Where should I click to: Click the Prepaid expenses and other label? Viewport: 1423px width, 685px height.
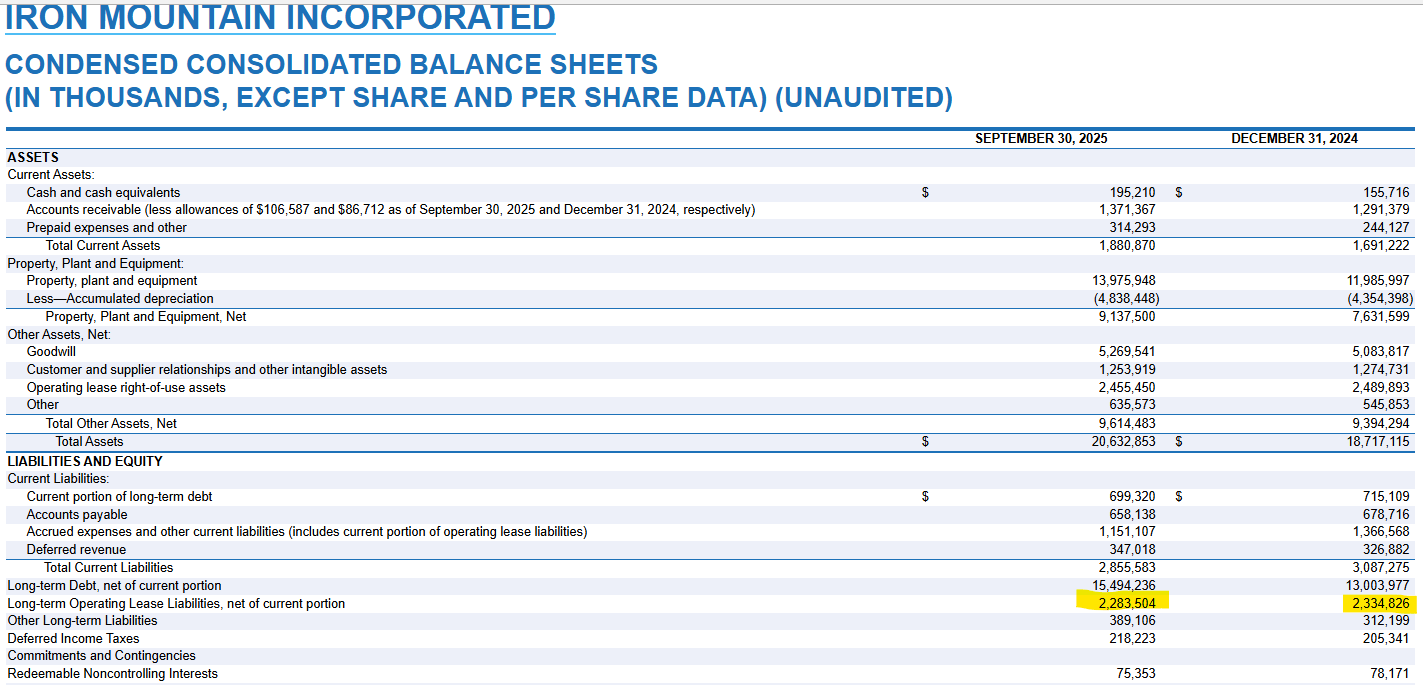[106, 228]
